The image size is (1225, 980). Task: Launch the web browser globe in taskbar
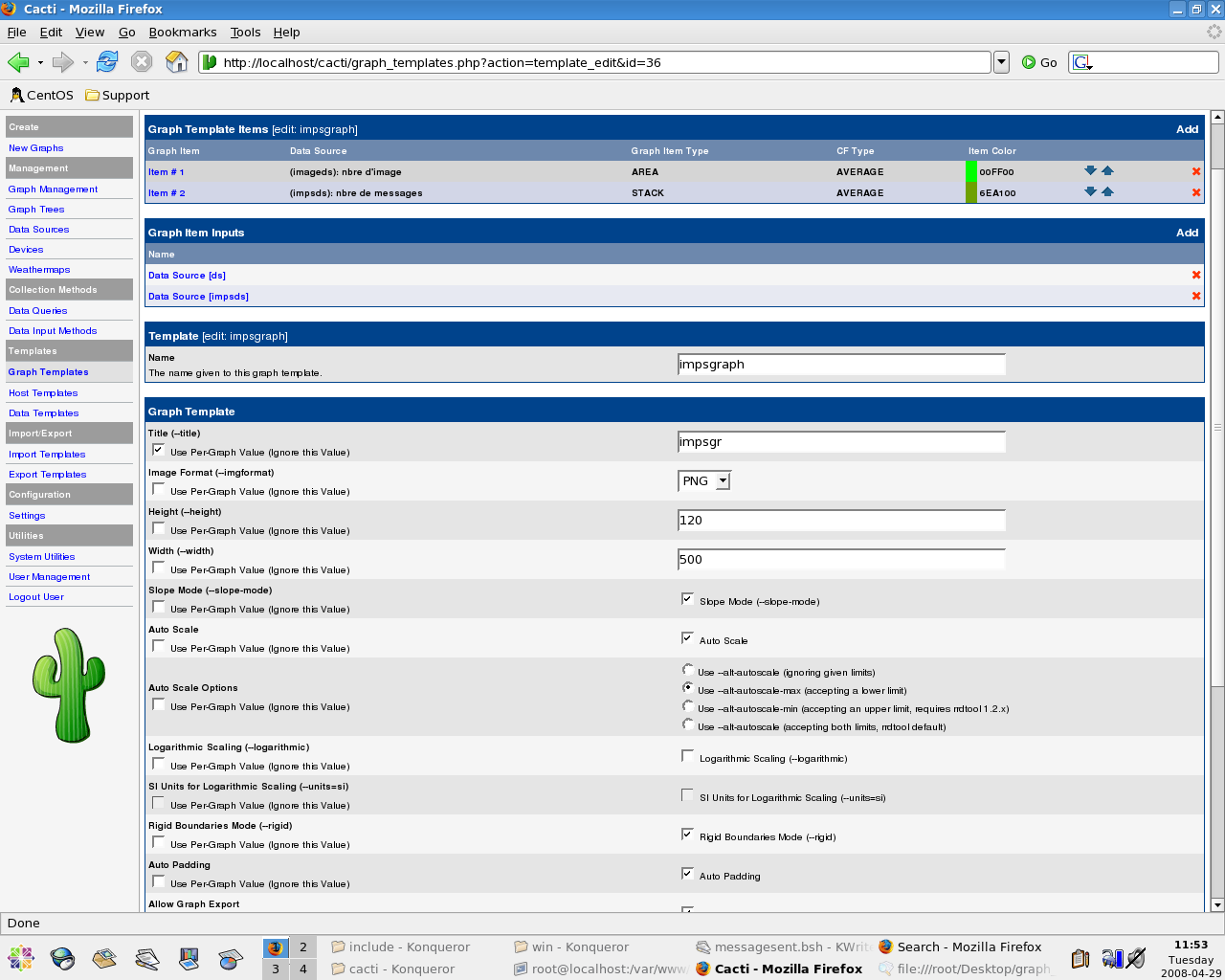point(62,958)
